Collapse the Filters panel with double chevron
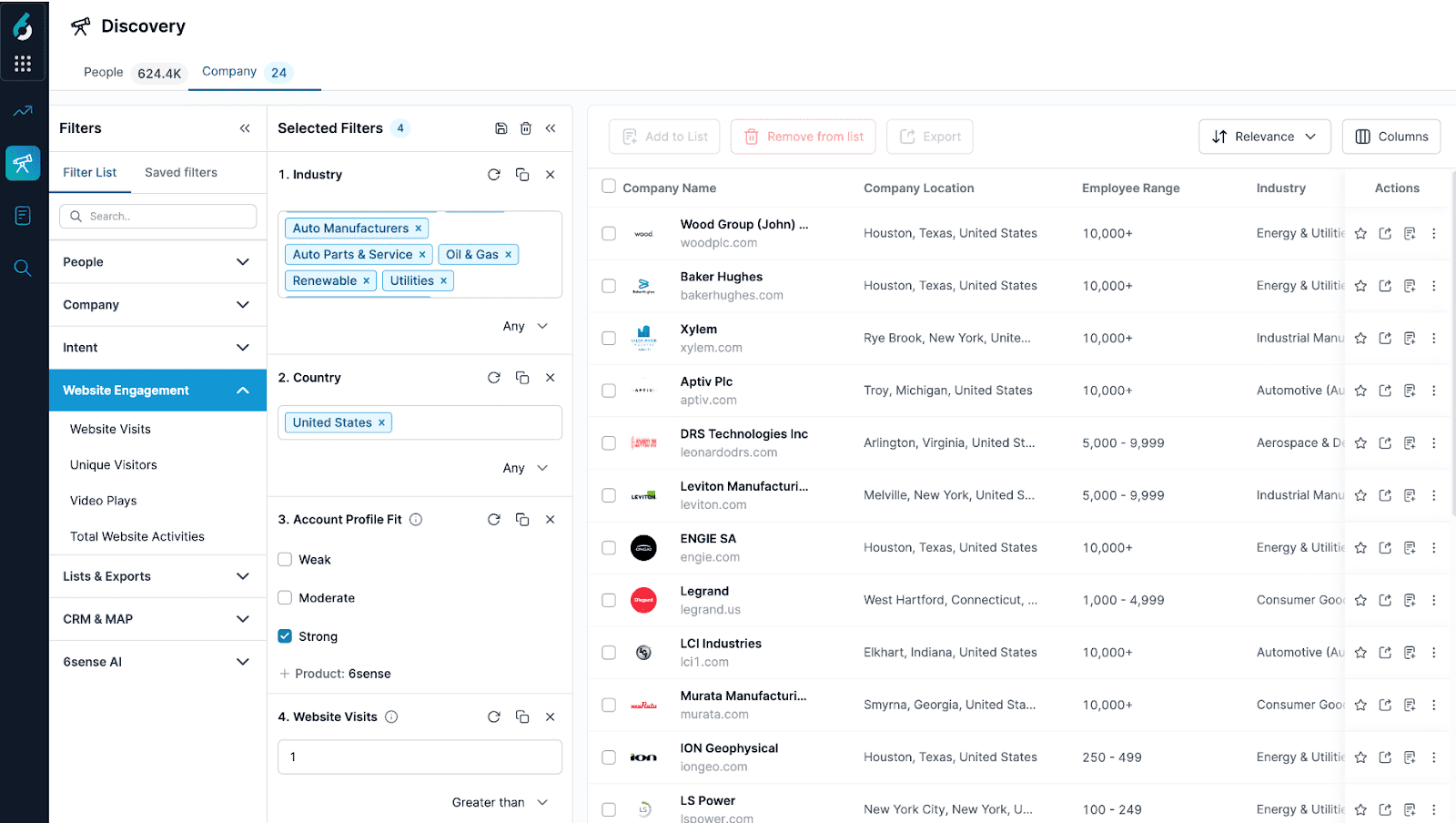 tap(245, 128)
